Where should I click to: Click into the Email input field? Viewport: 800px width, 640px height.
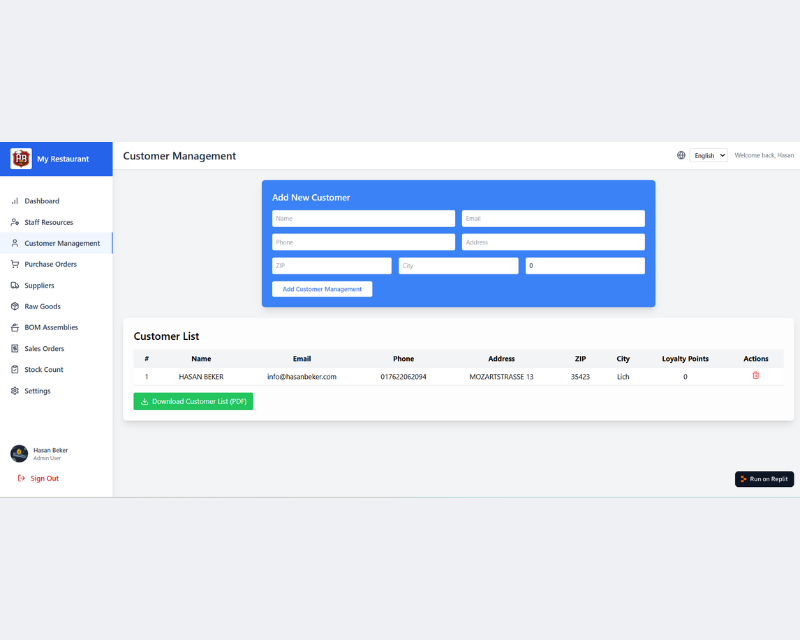pos(552,218)
